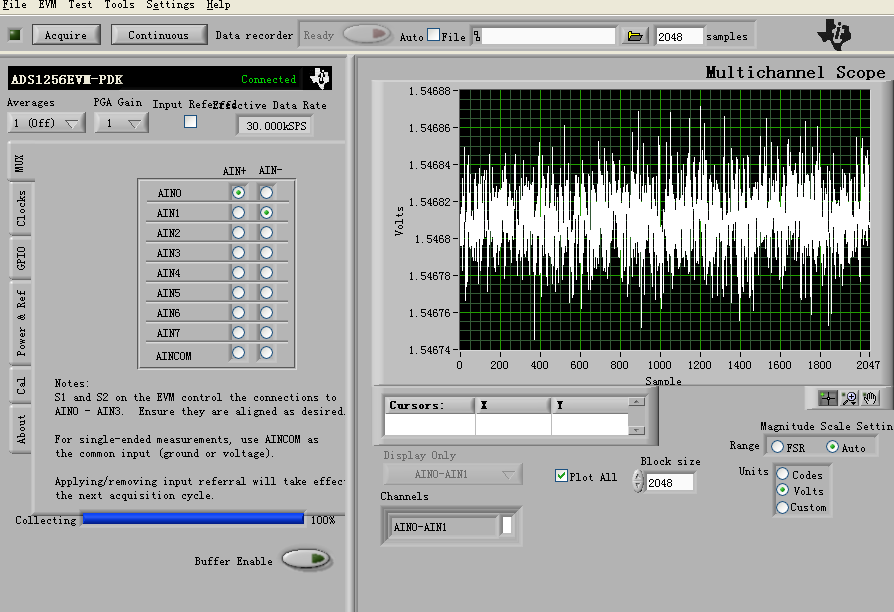
Task: Open the Averages dropdown
Action: tap(46, 124)
